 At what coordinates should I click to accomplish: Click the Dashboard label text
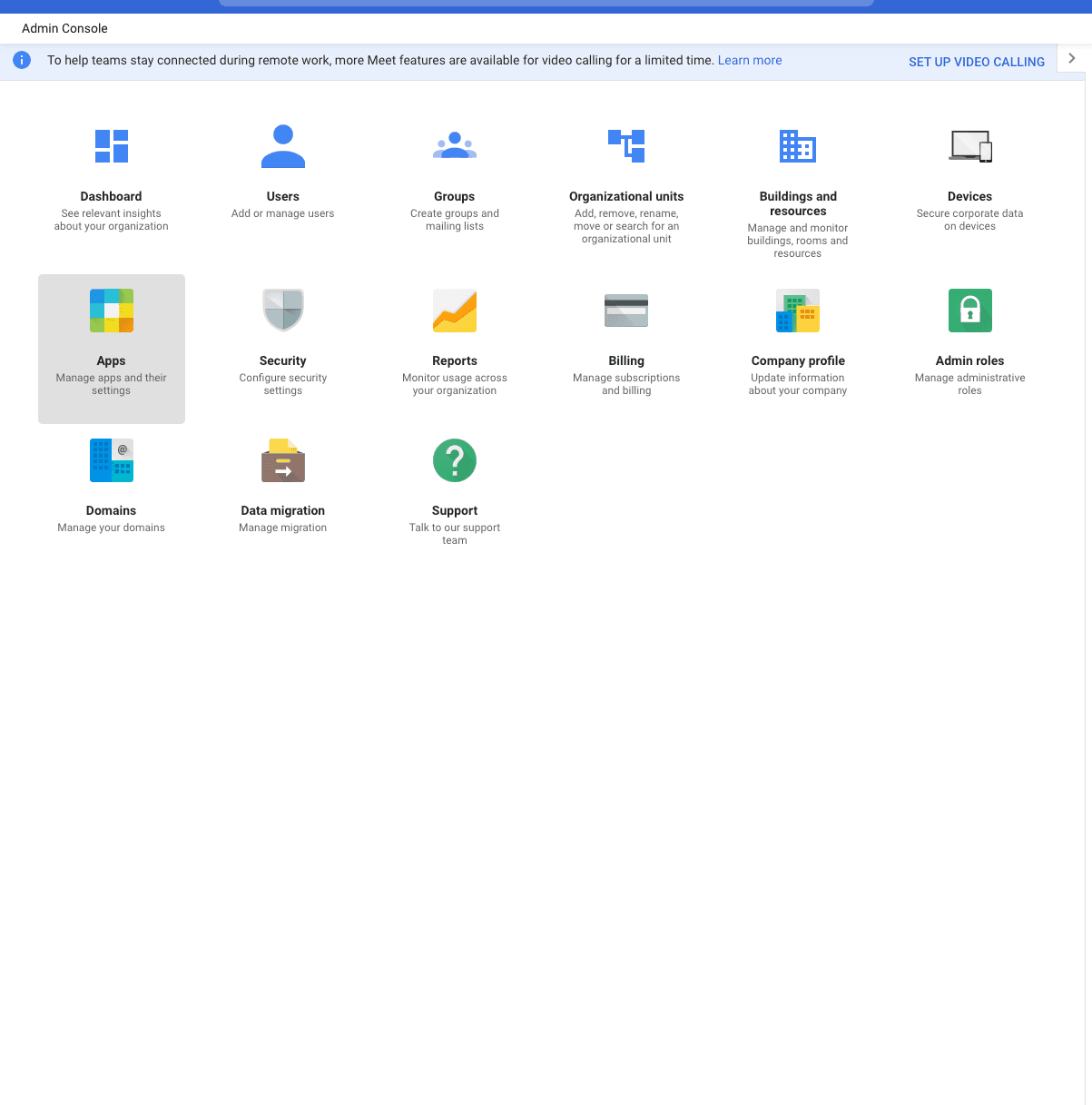[x=112, y=196]
